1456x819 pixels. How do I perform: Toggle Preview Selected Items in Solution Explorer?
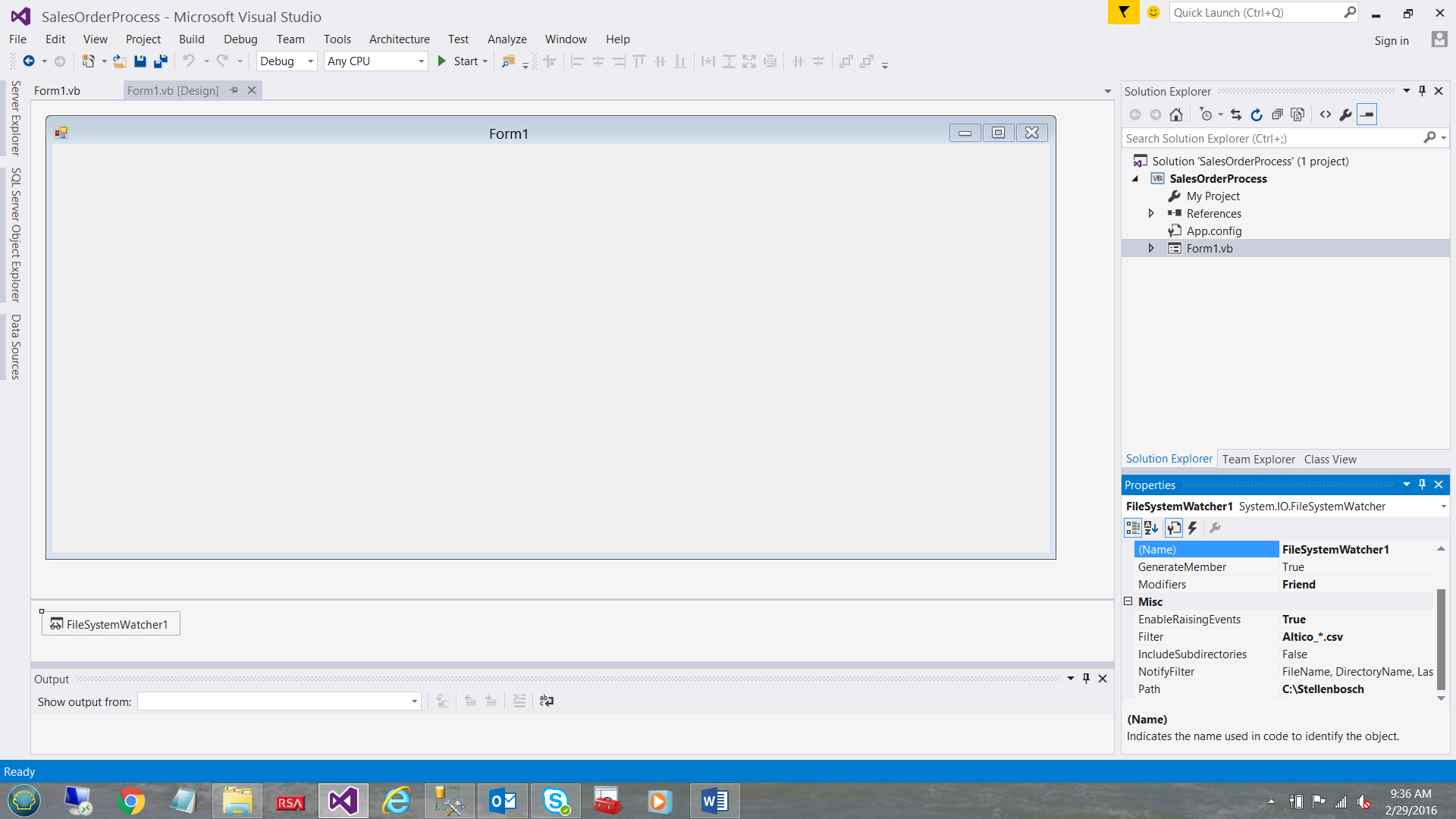click(1367, 115)
